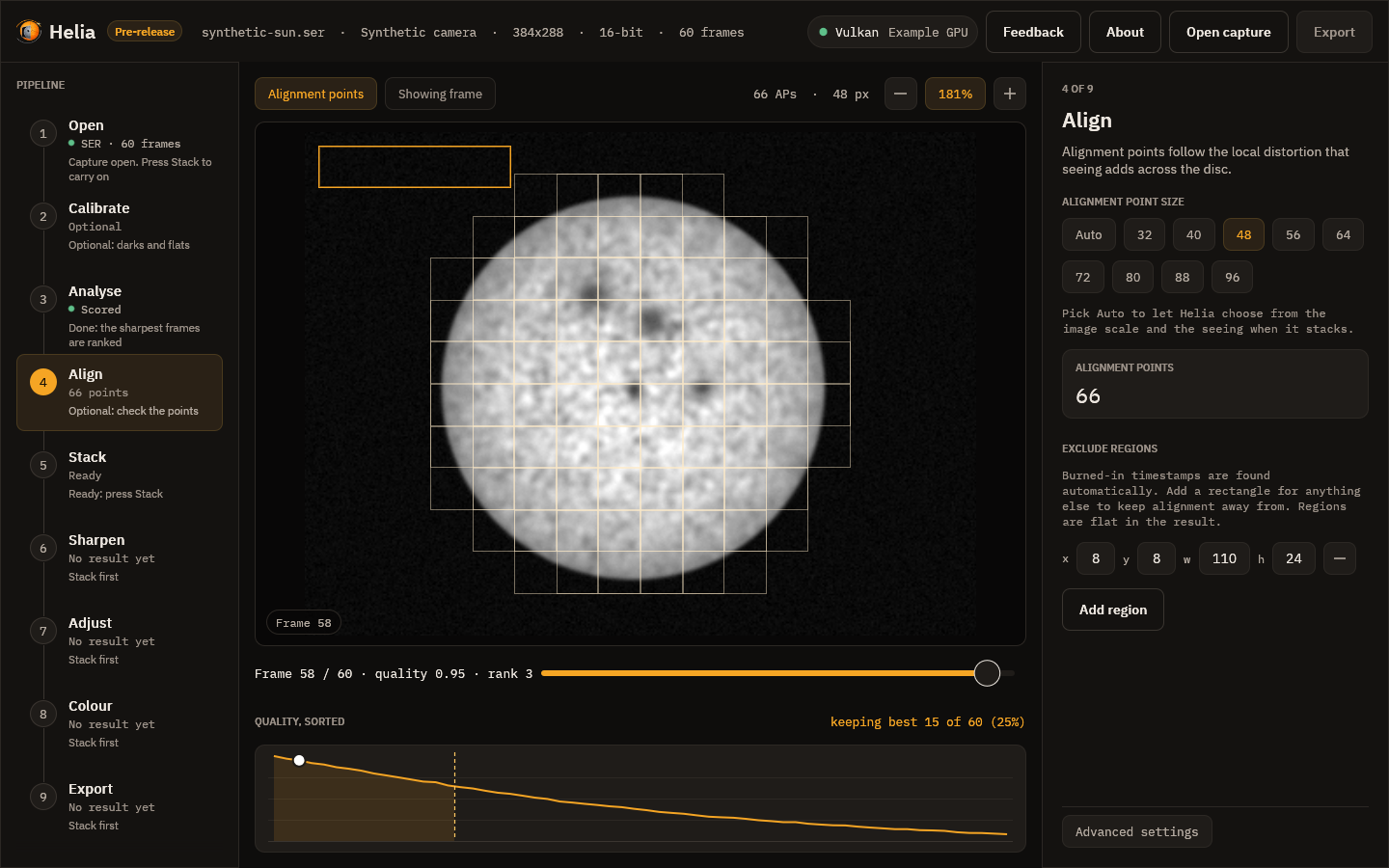Jump to the Stack step

tap(120, 475)
